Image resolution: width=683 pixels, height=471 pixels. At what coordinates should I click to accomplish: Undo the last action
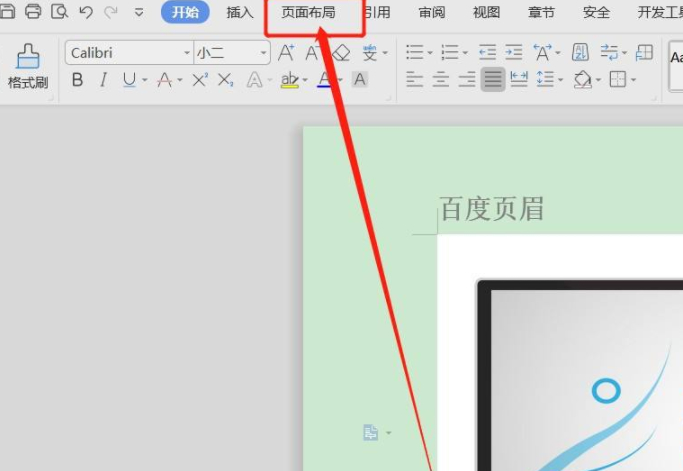click(x=86, y=12)
